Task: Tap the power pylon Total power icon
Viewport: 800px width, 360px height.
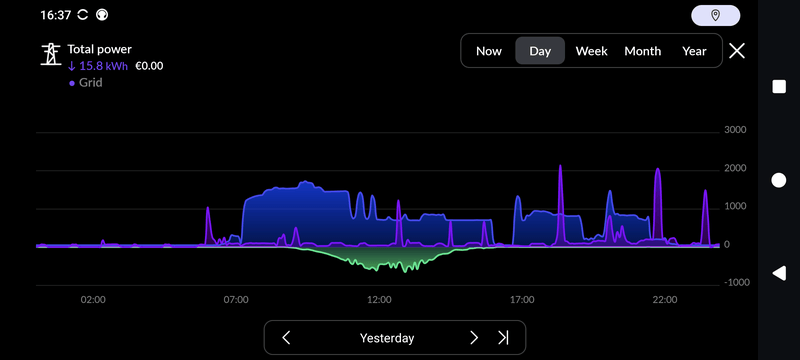Action: pyautogui.click(x=51, y=55)
